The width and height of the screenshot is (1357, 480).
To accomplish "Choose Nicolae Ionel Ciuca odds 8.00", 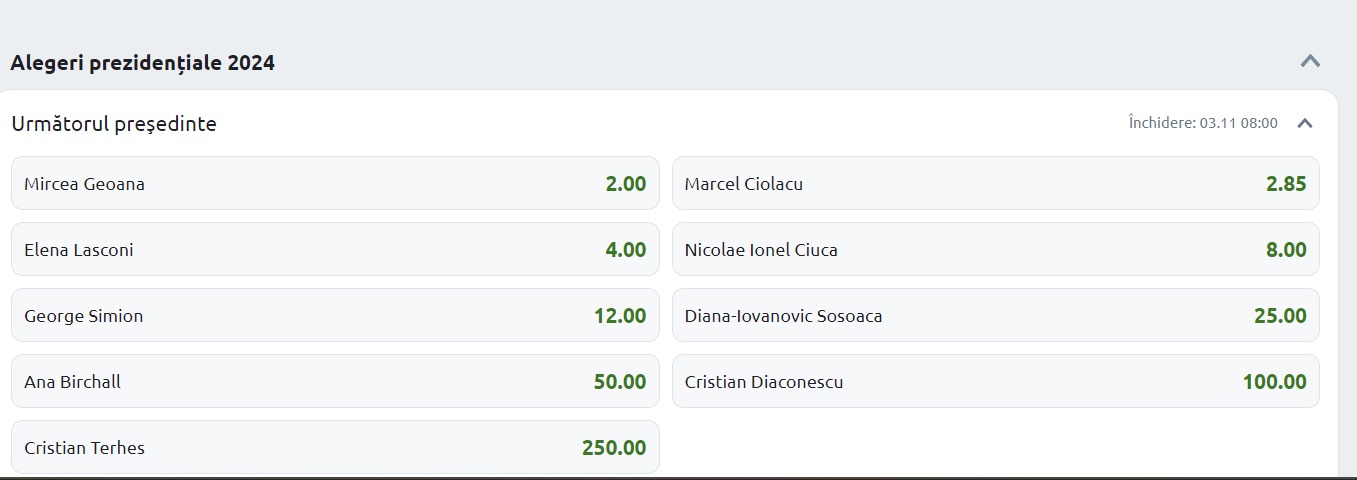I will 995,250.
